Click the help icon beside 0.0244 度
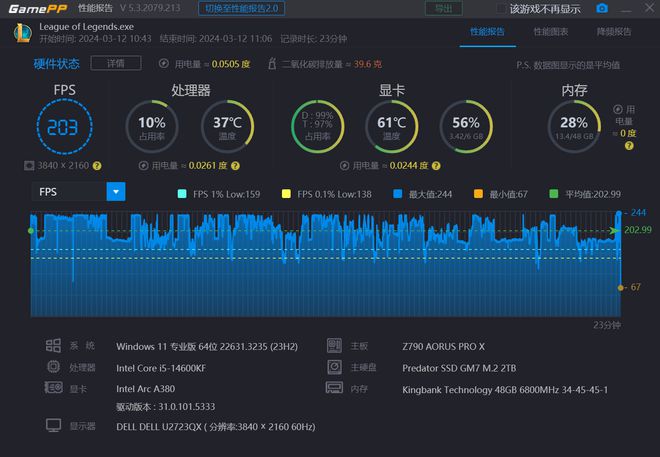 [436, 166]
